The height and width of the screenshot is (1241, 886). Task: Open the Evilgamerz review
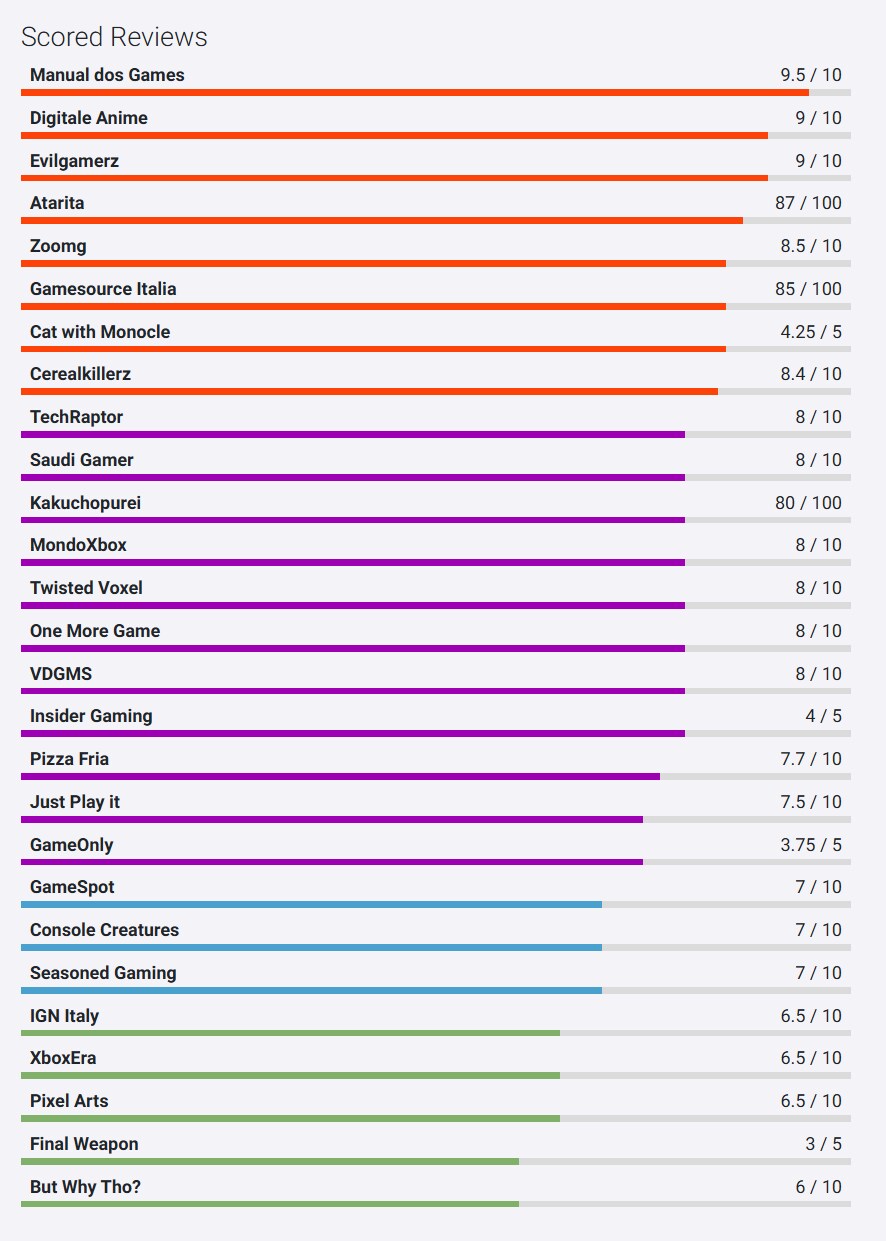[x=74, y=161]
